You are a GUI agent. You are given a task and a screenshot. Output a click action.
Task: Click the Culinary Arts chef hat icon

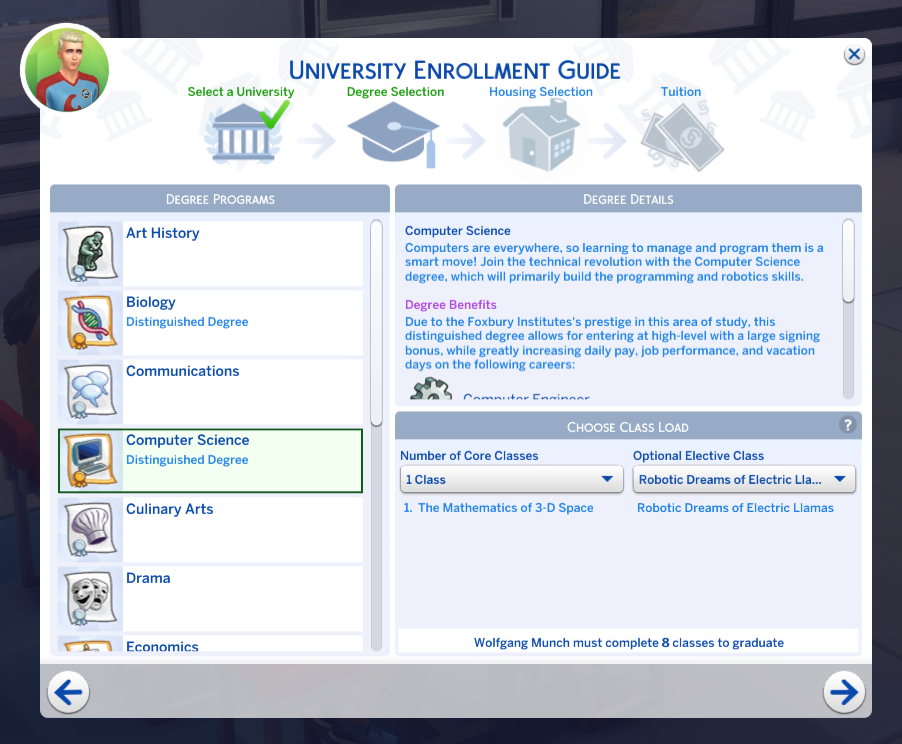pos(90,530)
